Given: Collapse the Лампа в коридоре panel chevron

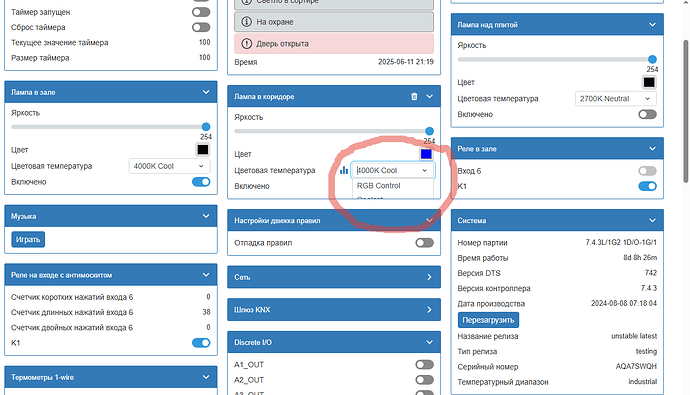Looking at the screenshot, I should (429, 96).
